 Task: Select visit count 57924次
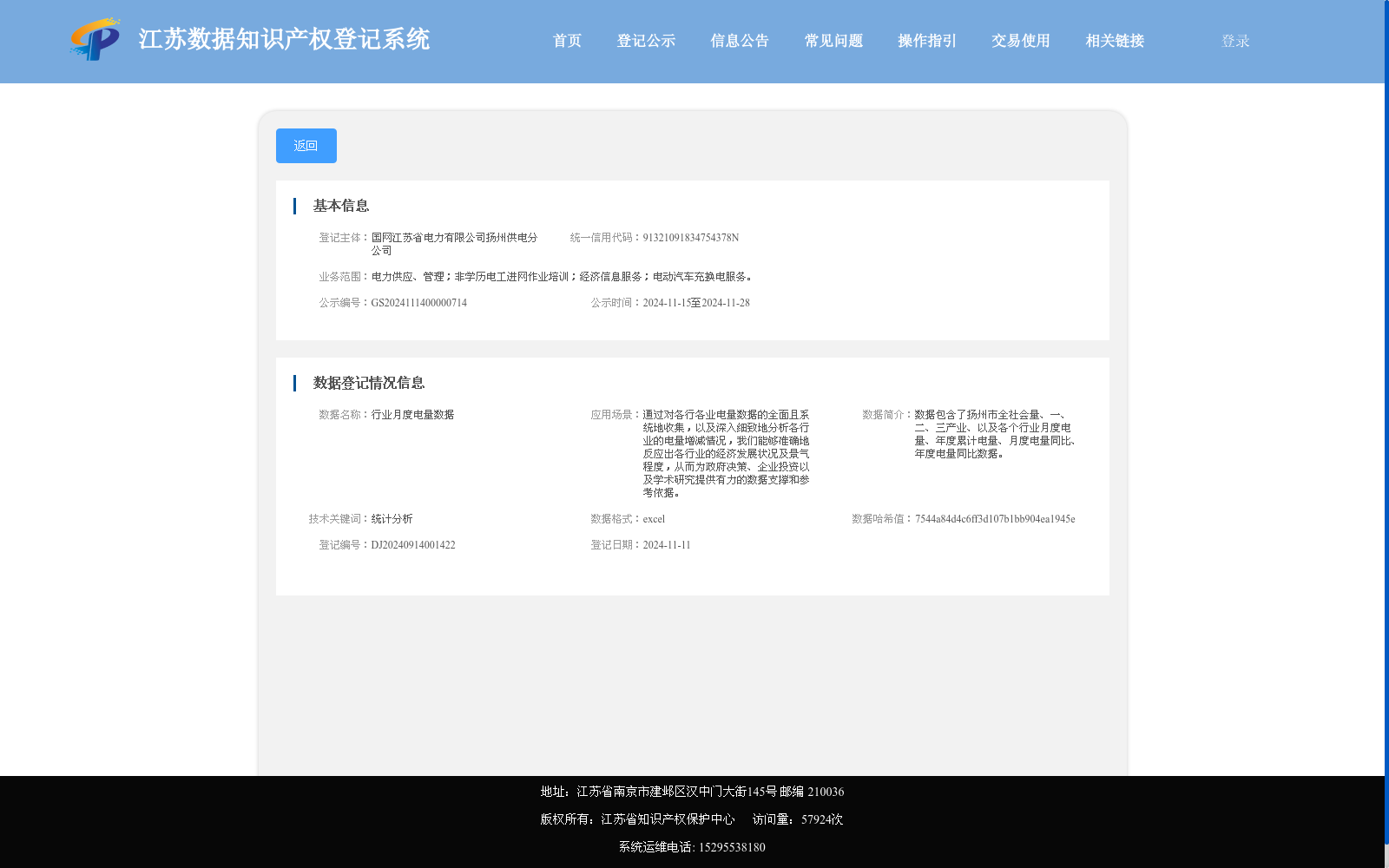tap(822, 819)
